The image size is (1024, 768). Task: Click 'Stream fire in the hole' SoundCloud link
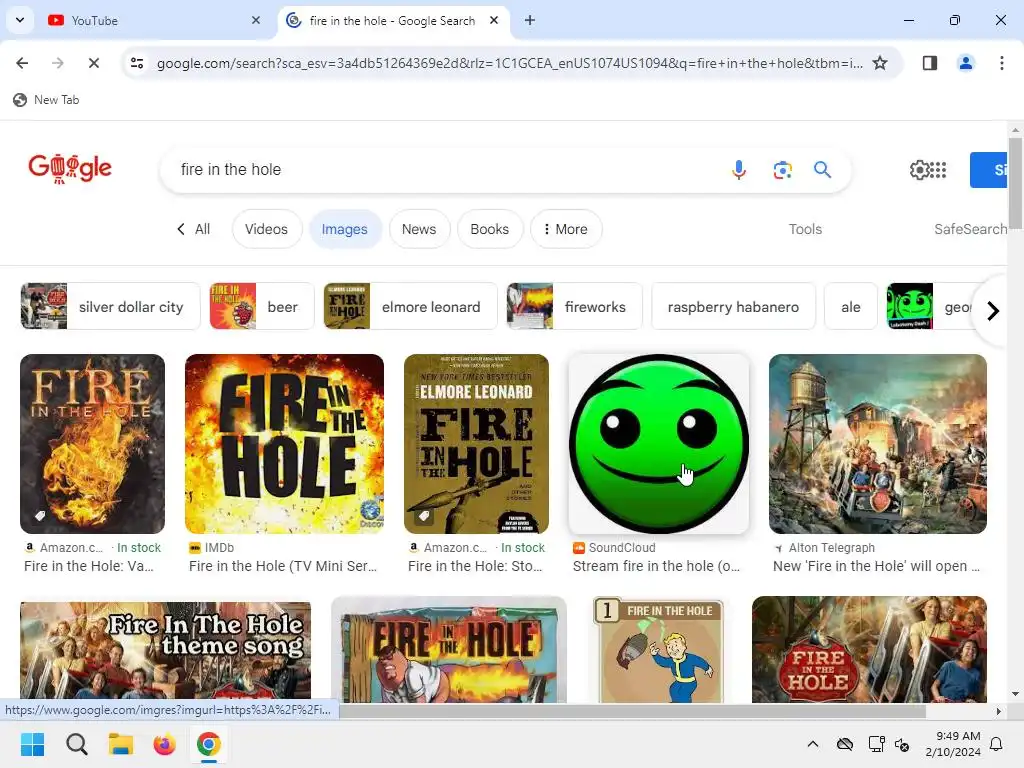[x=656, y=566]
